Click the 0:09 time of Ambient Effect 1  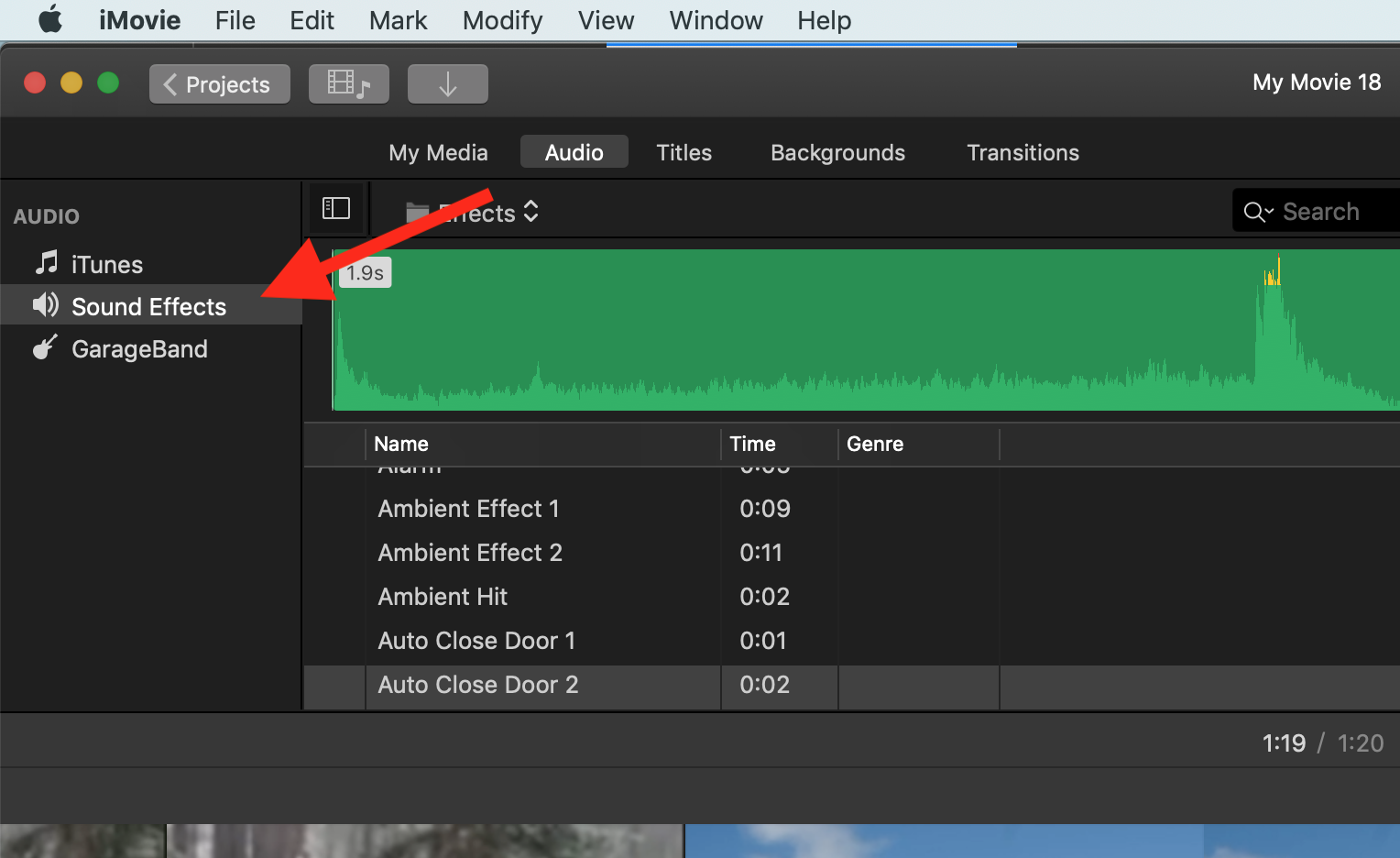tap(765, 509)
